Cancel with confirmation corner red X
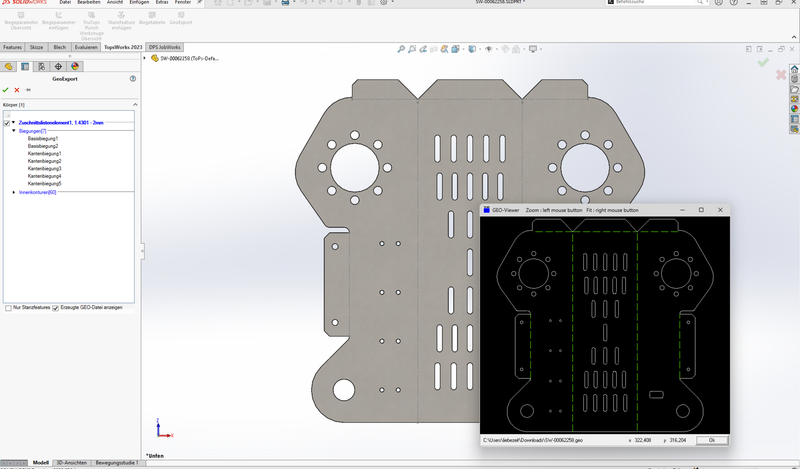 tap(781, 75)
